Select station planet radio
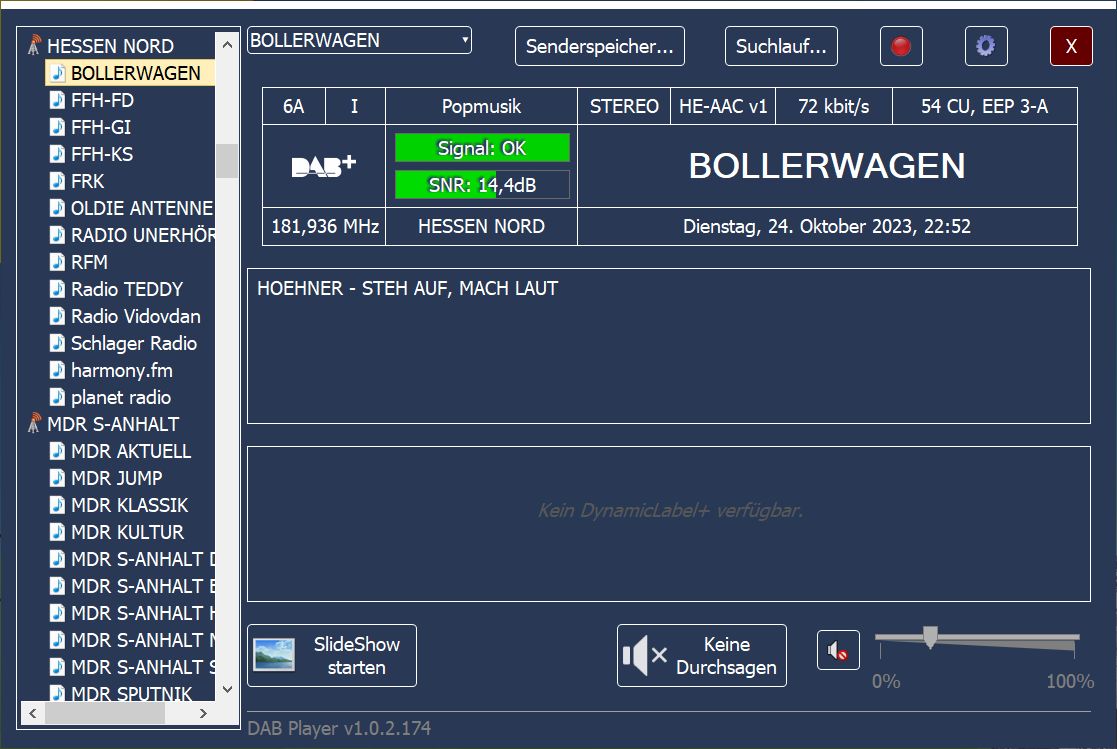Image resolution: width=1117 pixels, height=749 pixels. 121,398
